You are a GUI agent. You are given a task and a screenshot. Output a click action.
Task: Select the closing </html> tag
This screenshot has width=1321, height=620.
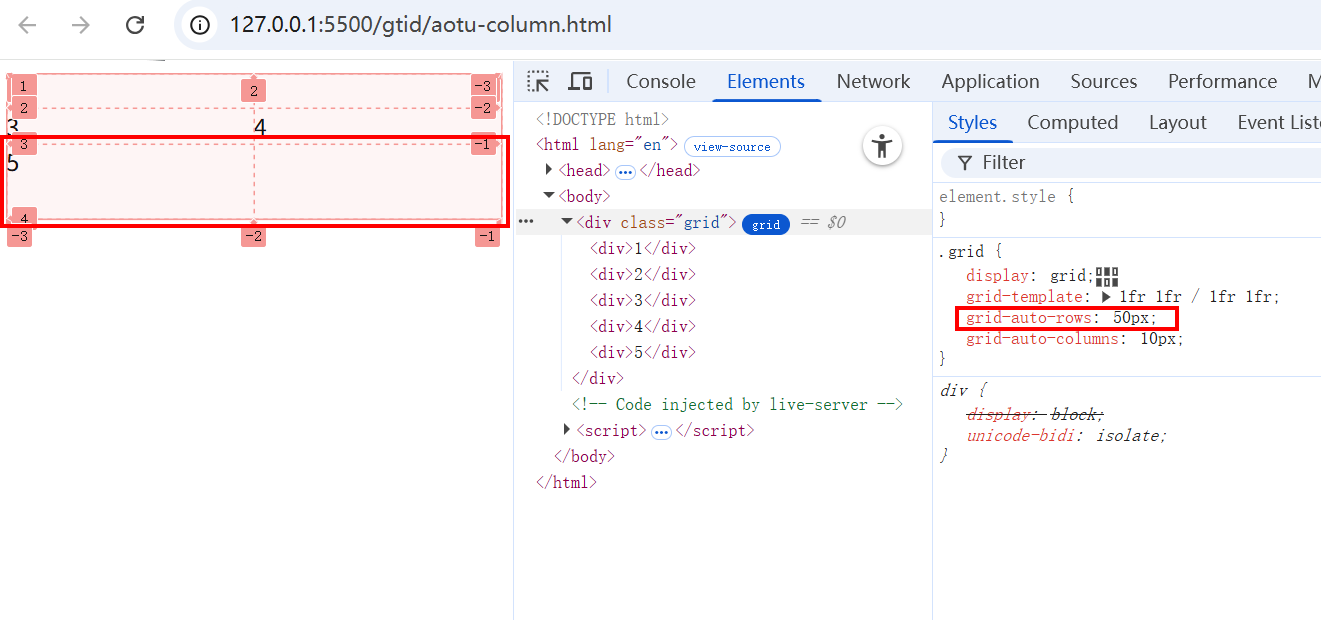[566, 482]
